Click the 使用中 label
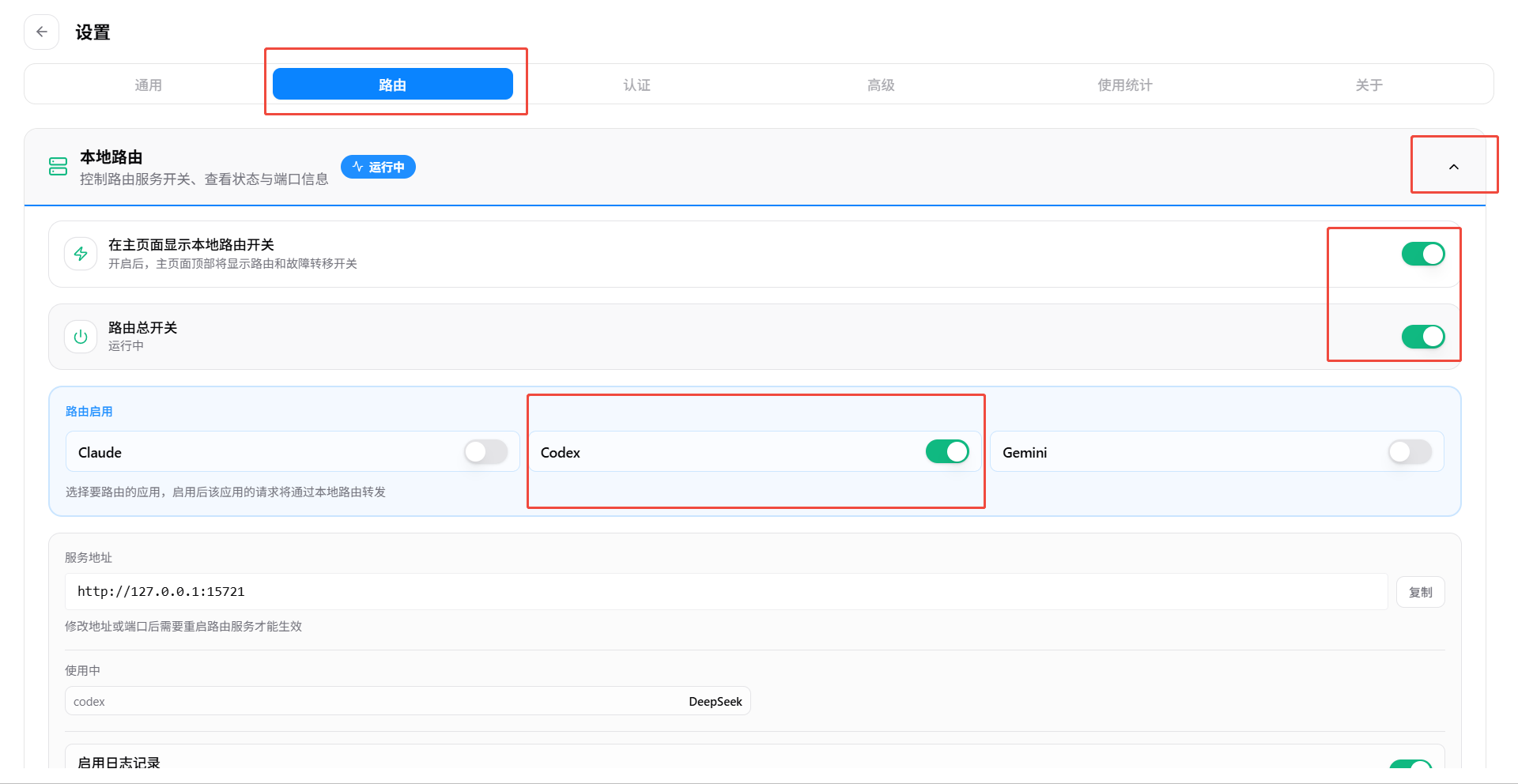Image resolution: width=1518 pixels, height=784 pixels. click(x=82, y=670)
